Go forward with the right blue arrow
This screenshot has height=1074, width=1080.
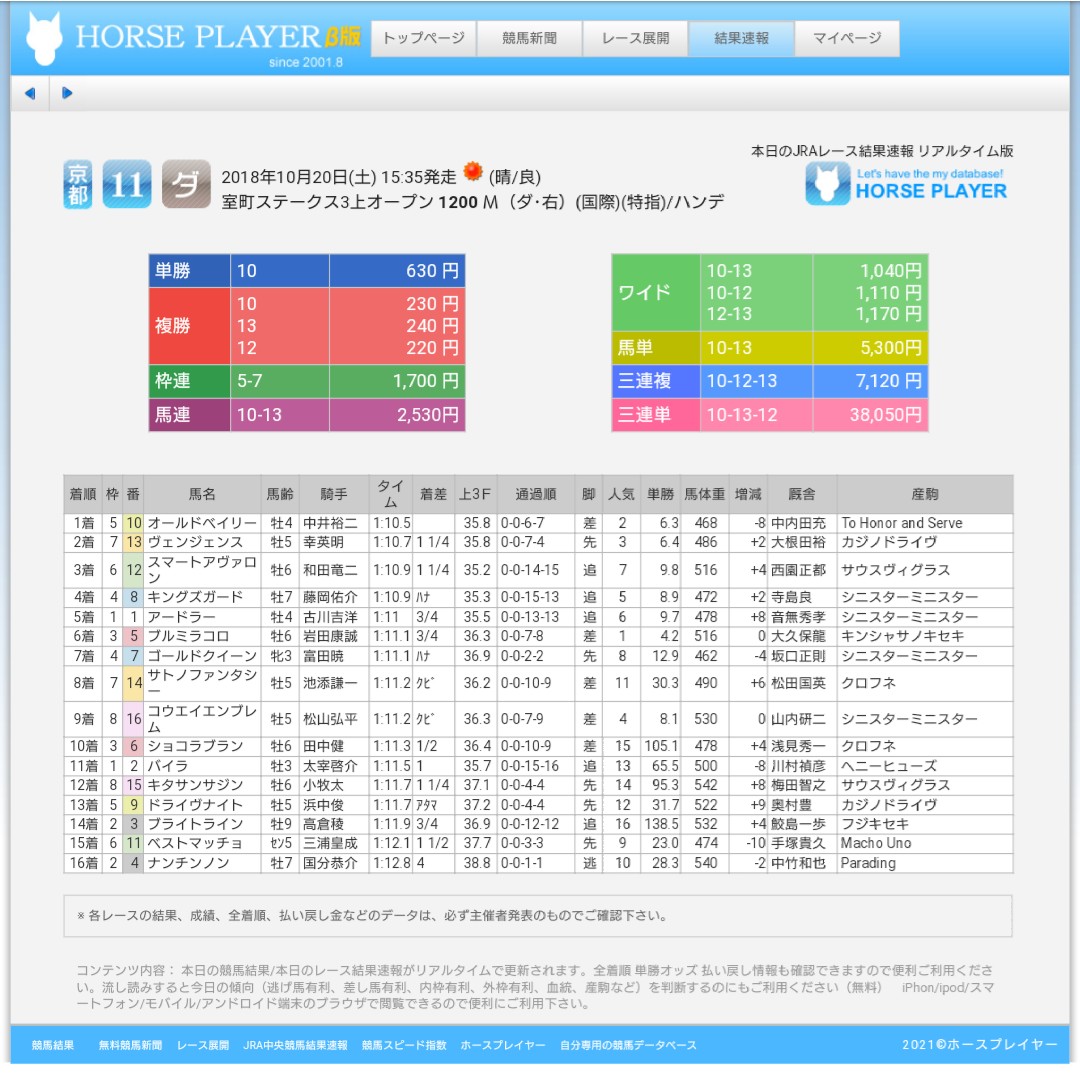pyautogui.click(x=67, y=93)
